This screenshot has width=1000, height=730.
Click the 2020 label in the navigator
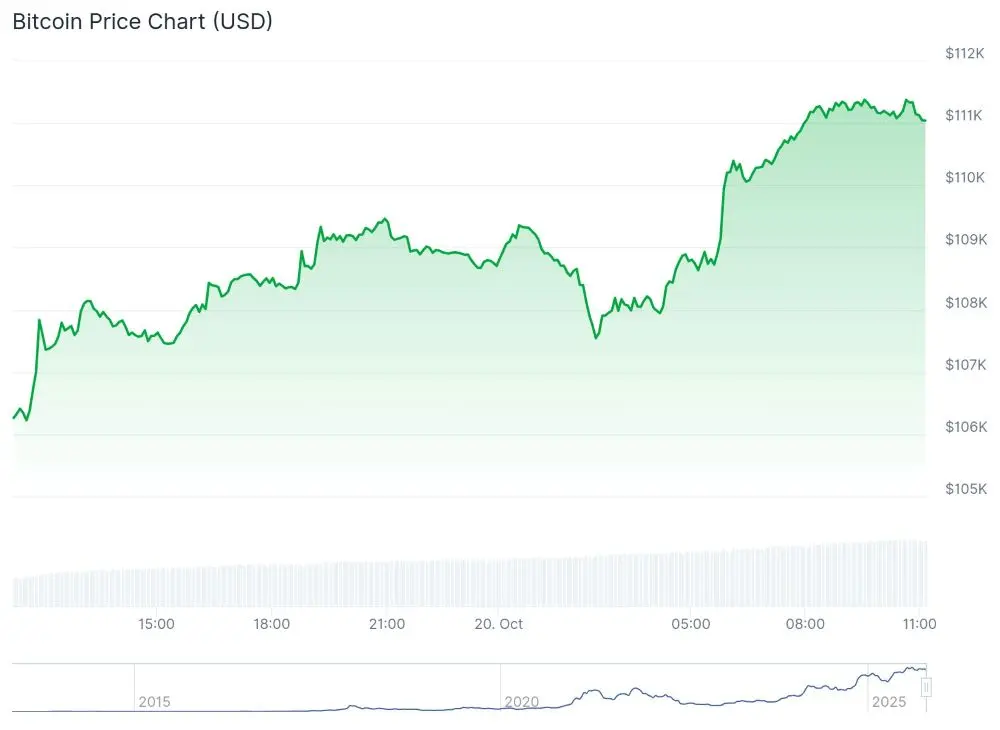coord(521,702)
